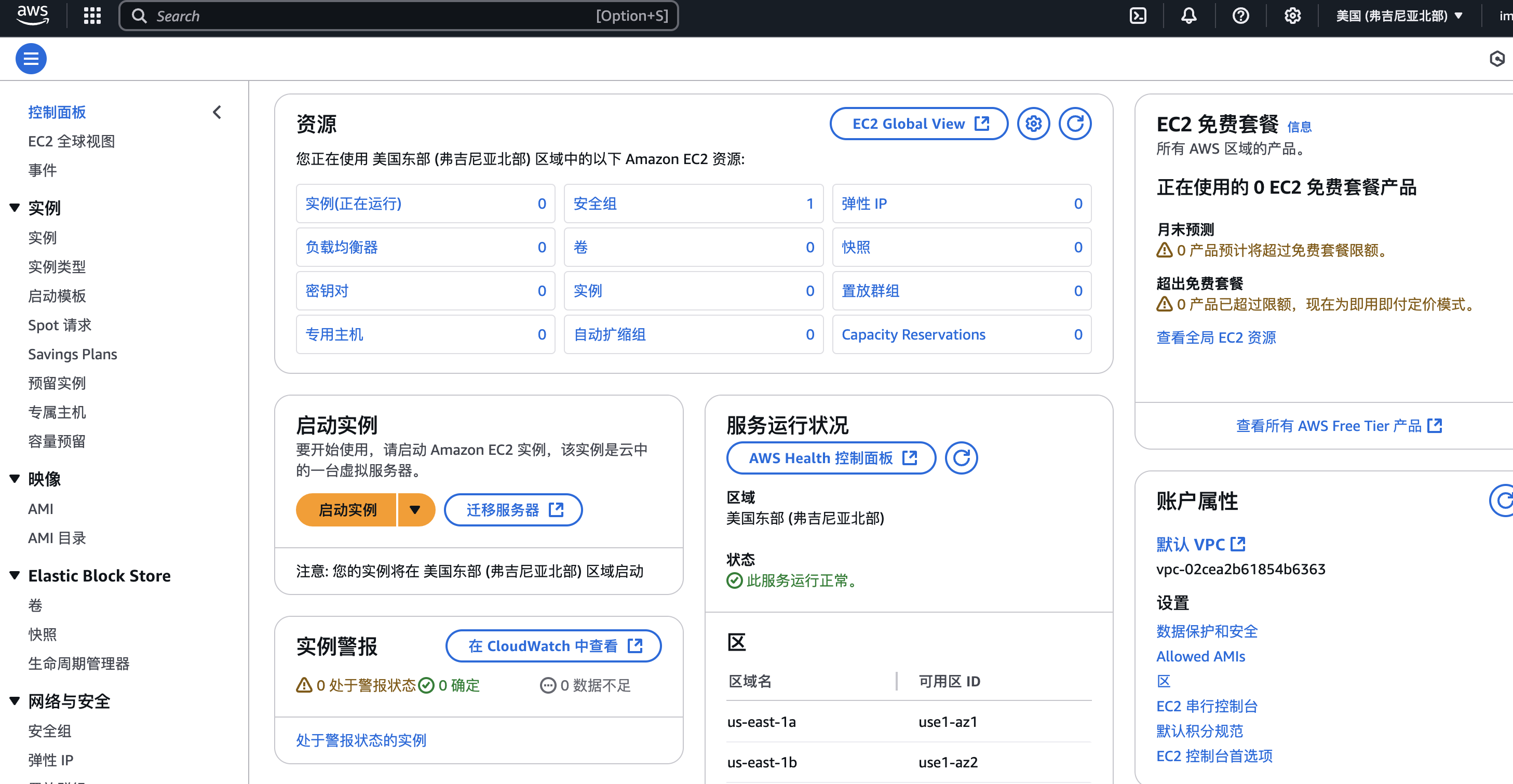Select 控制面板 in the sidebar

coord(57,112)
